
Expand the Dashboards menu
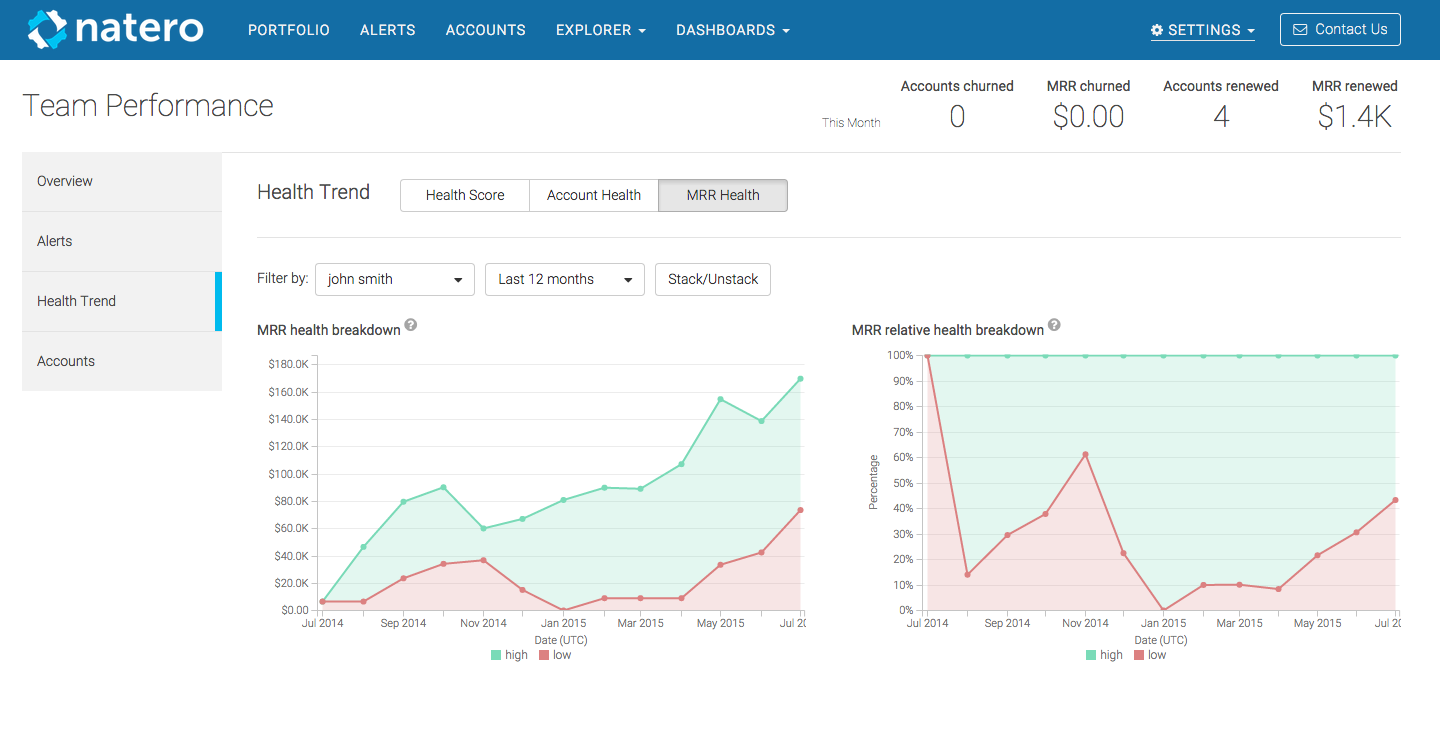732,30
